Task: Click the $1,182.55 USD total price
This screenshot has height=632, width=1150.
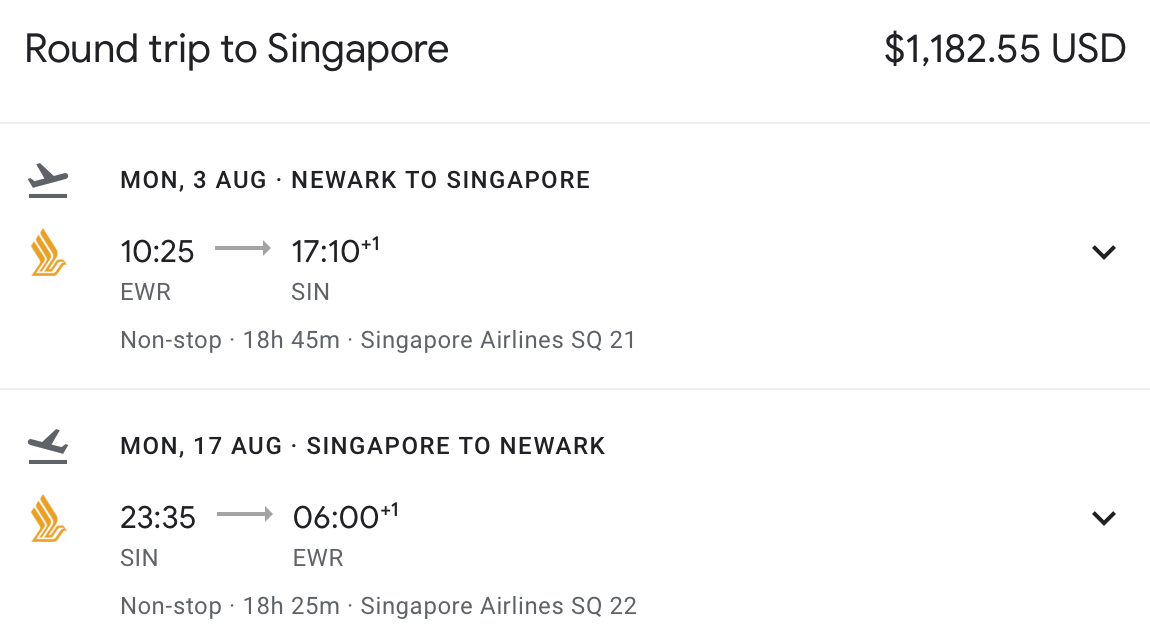Action: tap(1005, 49)
